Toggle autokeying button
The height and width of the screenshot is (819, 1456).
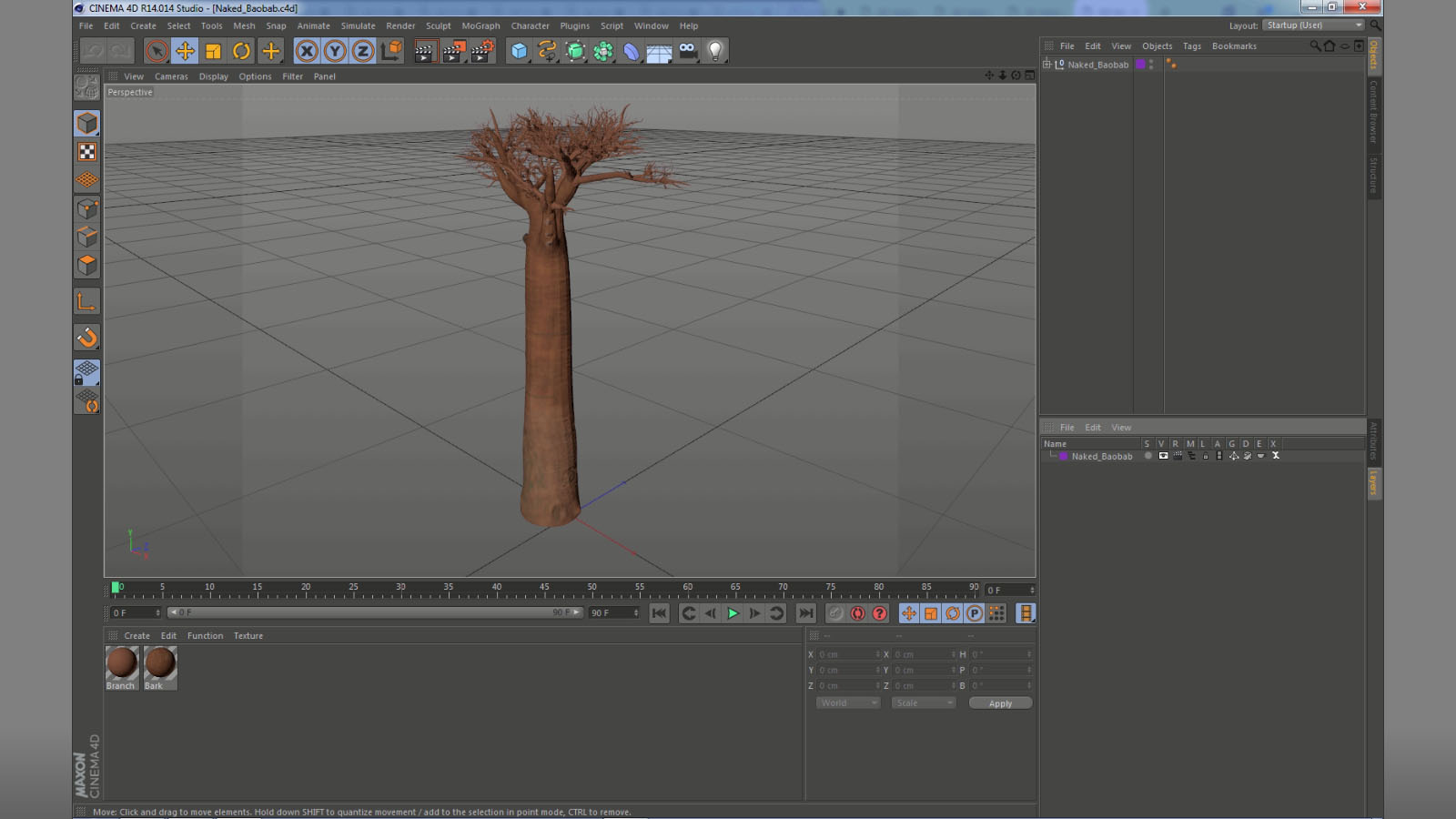click(x=857, y=613)
